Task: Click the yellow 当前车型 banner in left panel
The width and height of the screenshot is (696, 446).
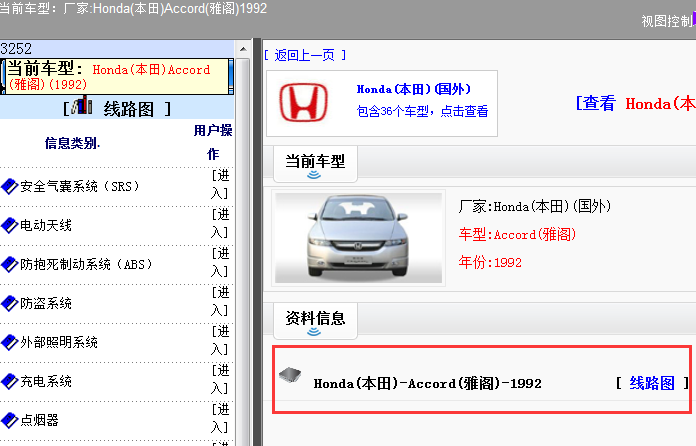Action: 117,76
